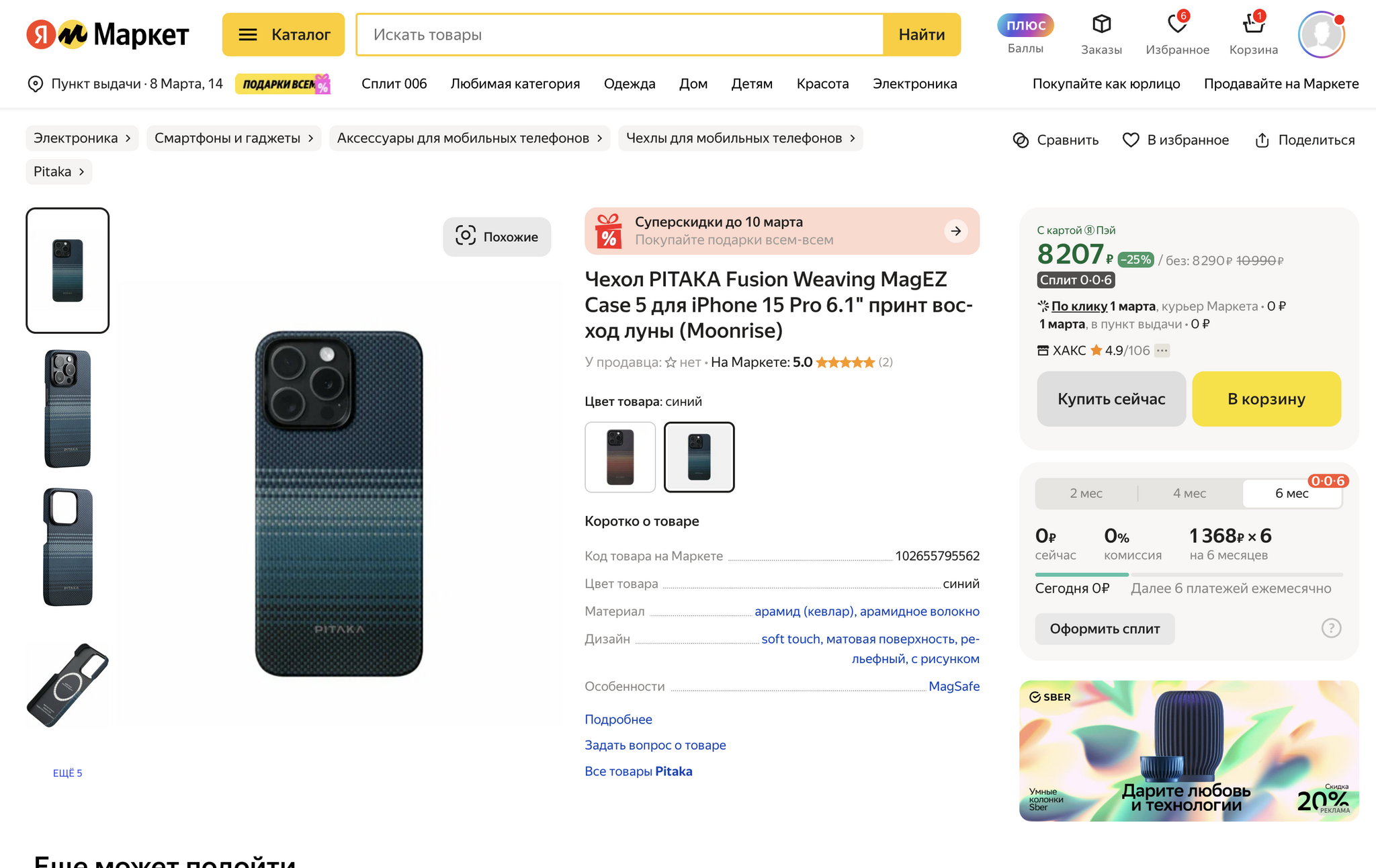The width and height of the screenshot is (1376, 868).
Task: Open the Каталог dropdown menu
Action: click(283, 34)
